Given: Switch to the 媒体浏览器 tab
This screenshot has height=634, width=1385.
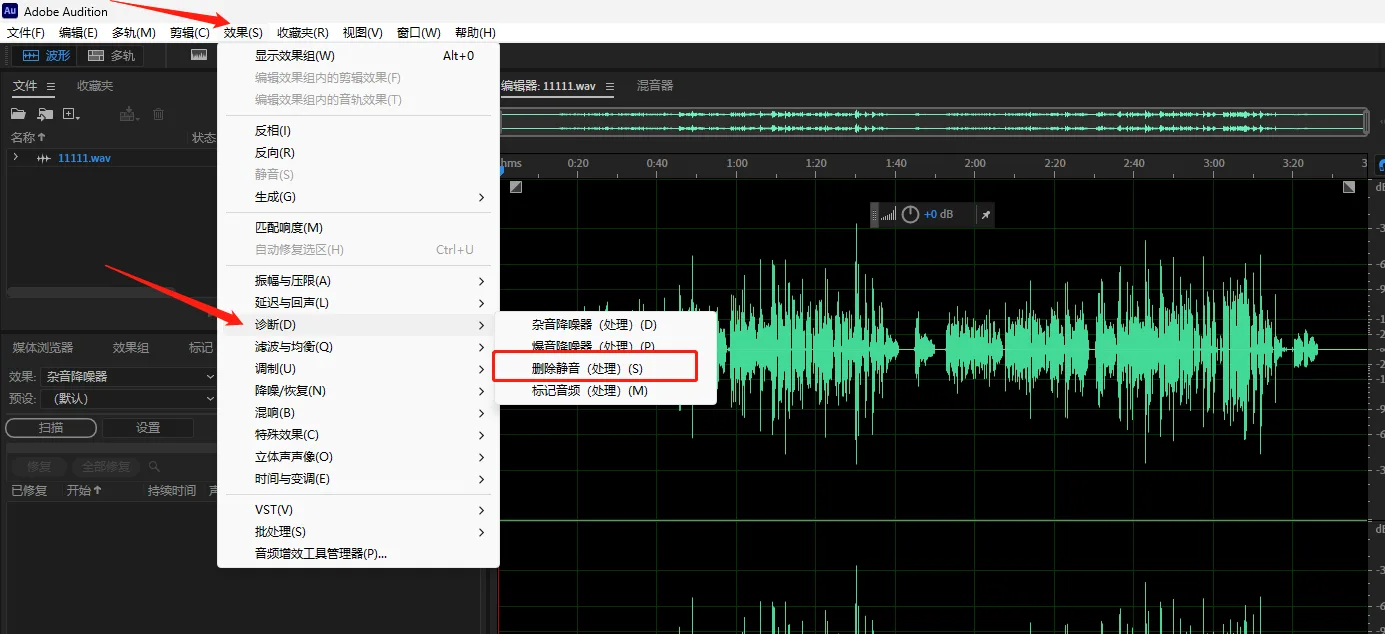Looking at the screenshot, I should [x=43, y=347].
